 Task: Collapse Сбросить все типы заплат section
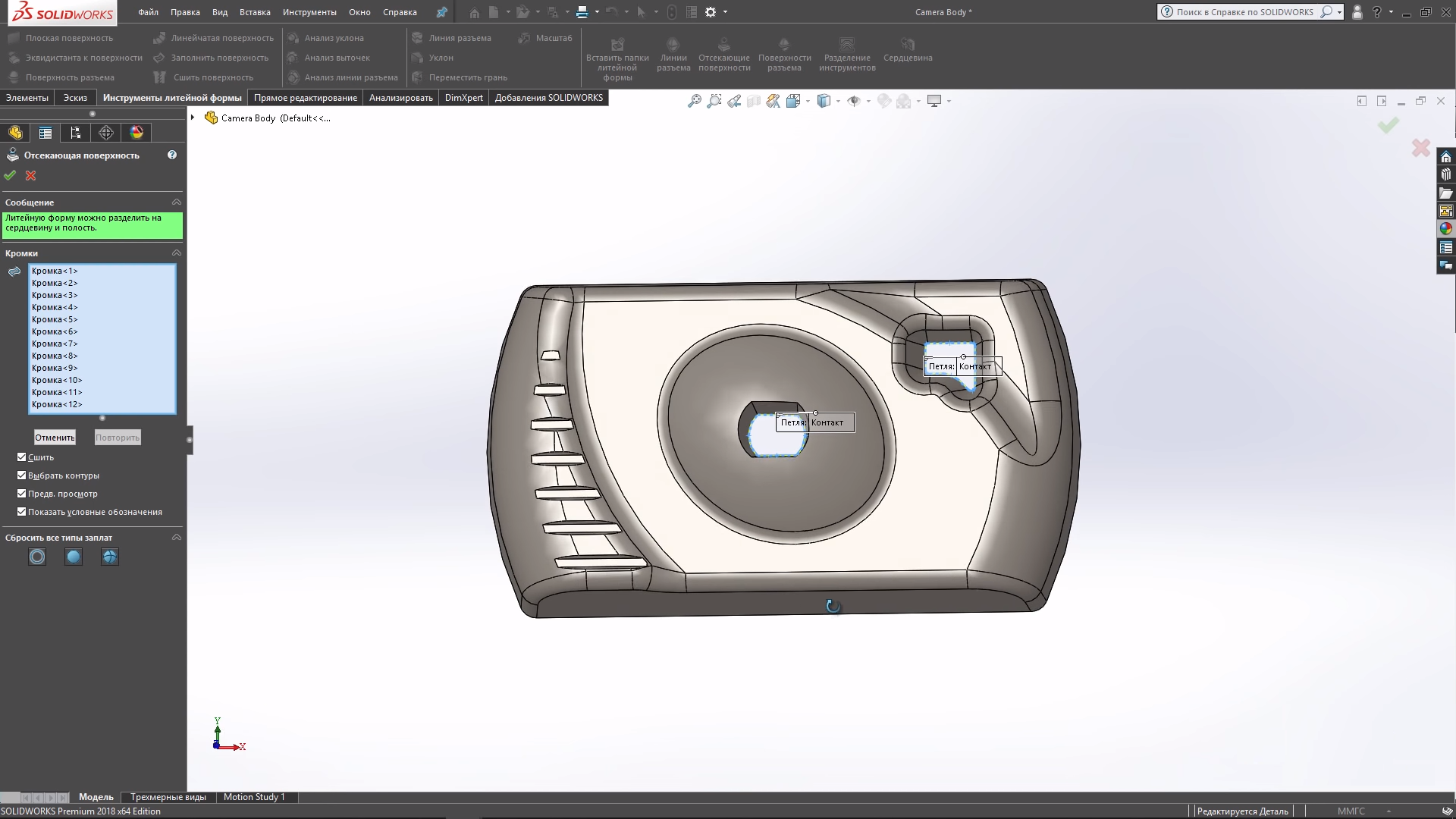[177, 538]
